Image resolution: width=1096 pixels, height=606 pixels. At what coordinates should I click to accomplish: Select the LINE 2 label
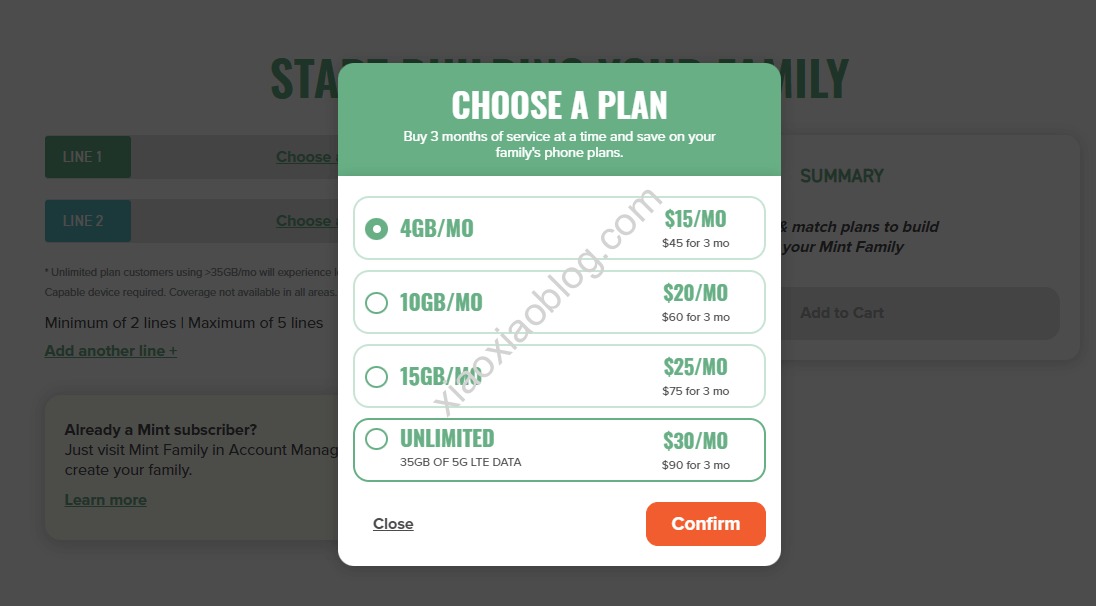pos(88,221)
